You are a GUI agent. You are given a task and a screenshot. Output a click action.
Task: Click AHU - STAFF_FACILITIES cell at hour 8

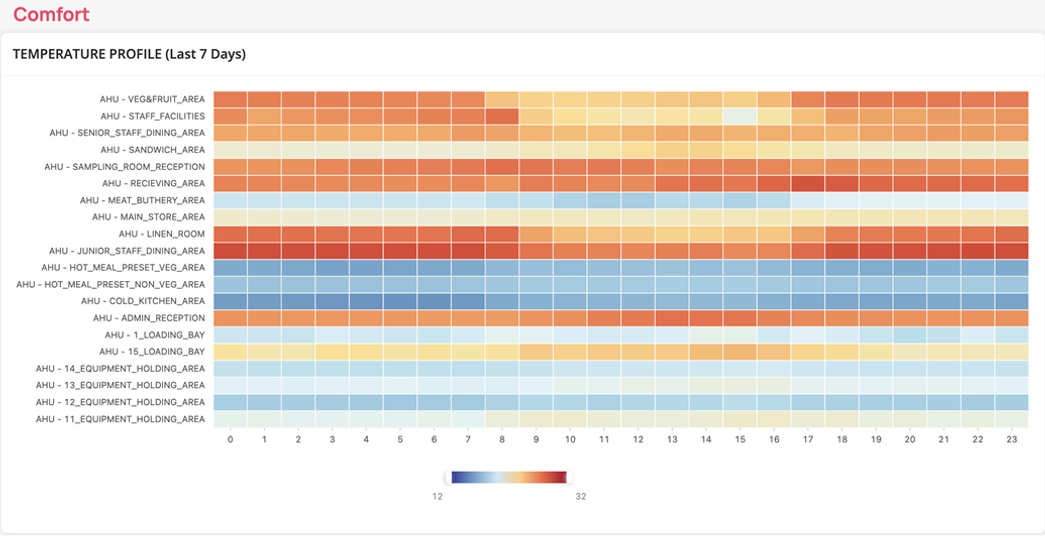click(503, 116)
